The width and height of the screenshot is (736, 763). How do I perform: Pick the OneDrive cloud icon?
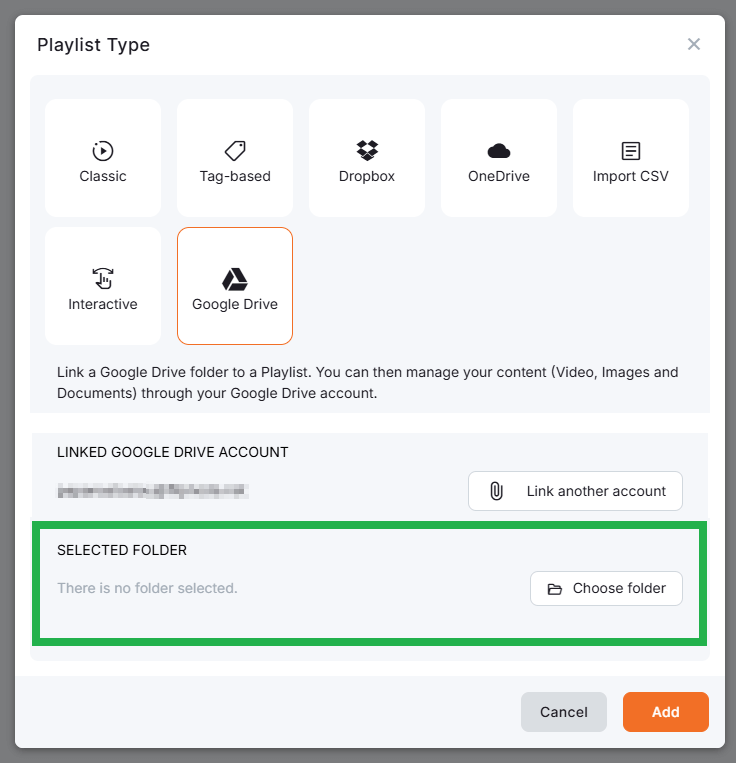pos(499,151)
